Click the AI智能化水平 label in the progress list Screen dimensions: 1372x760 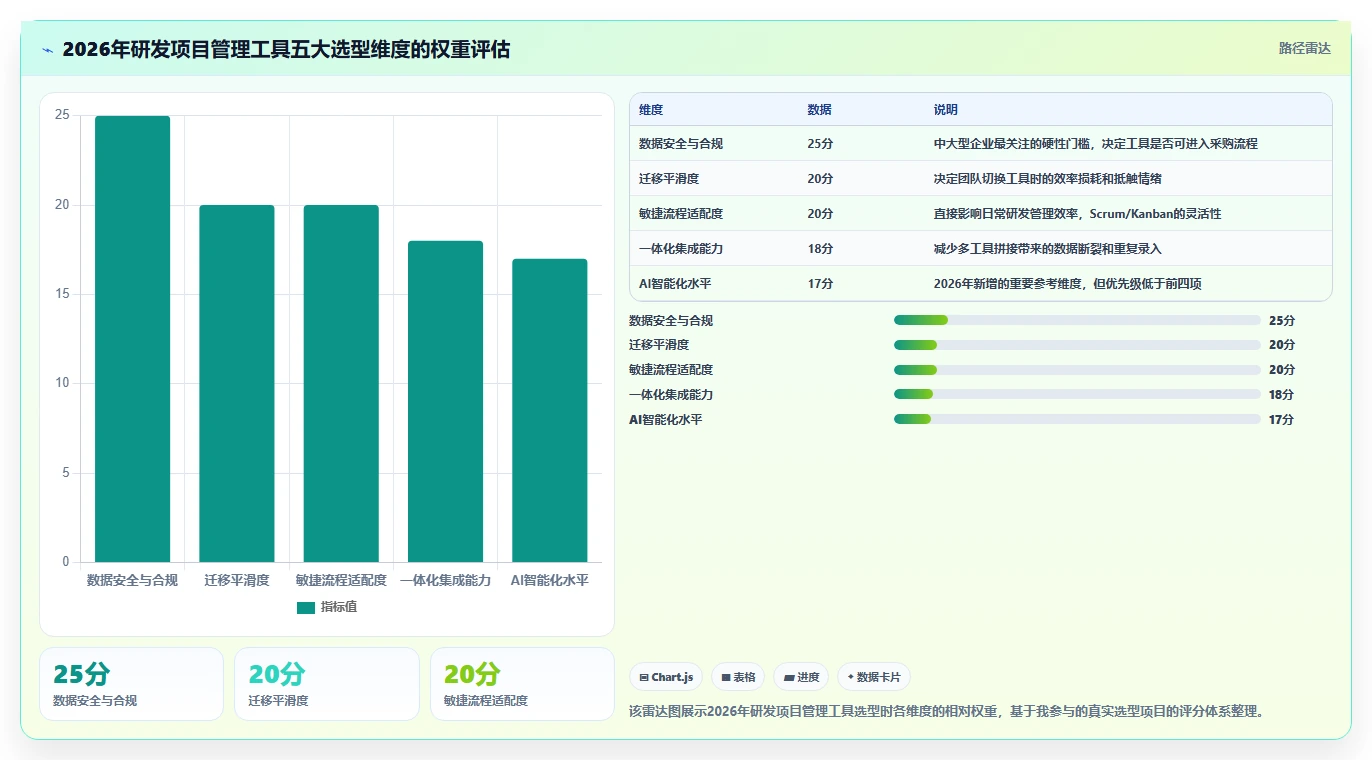pos(665,419)
